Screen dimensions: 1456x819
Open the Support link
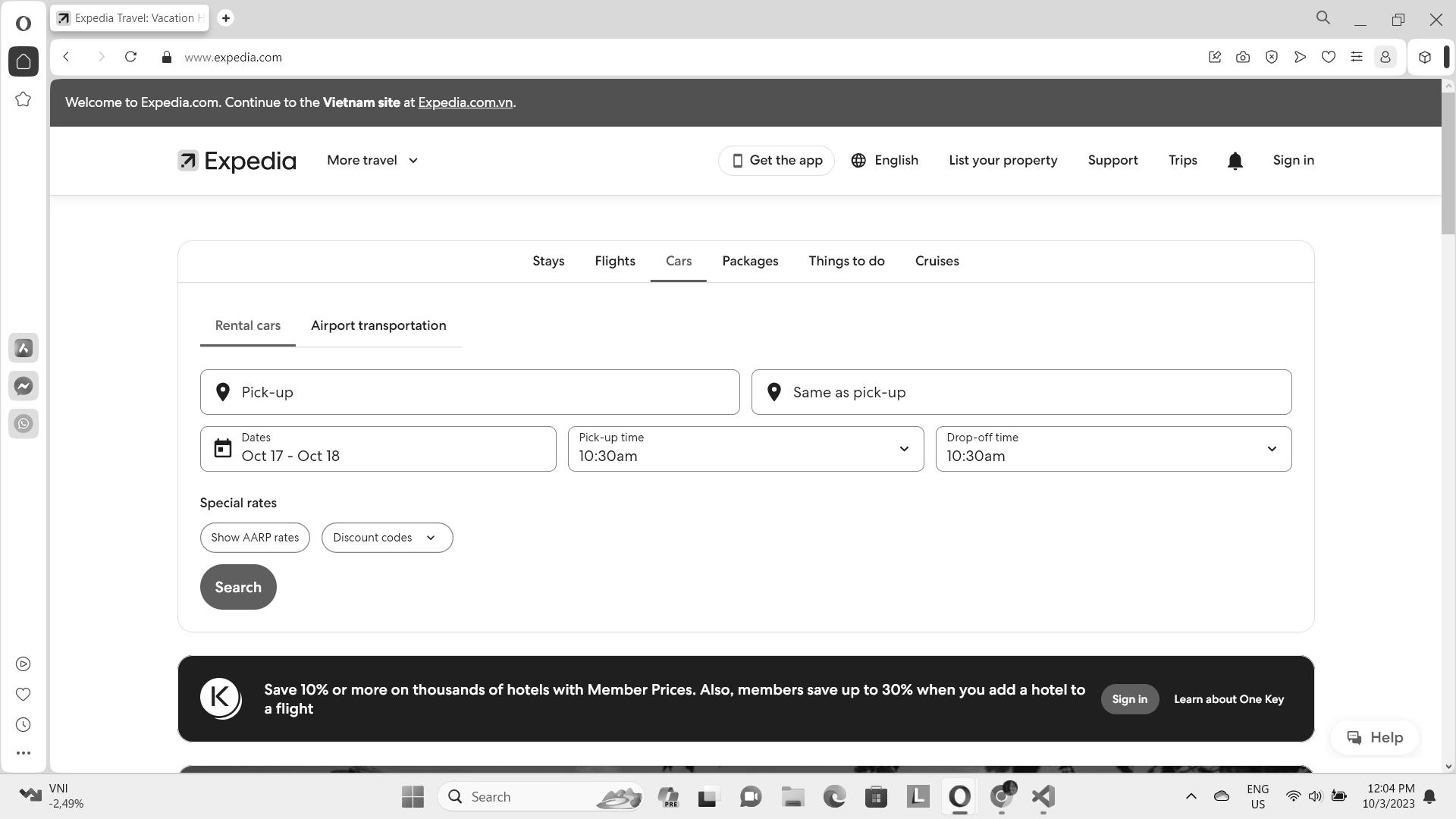click(x=1112, y=161)
